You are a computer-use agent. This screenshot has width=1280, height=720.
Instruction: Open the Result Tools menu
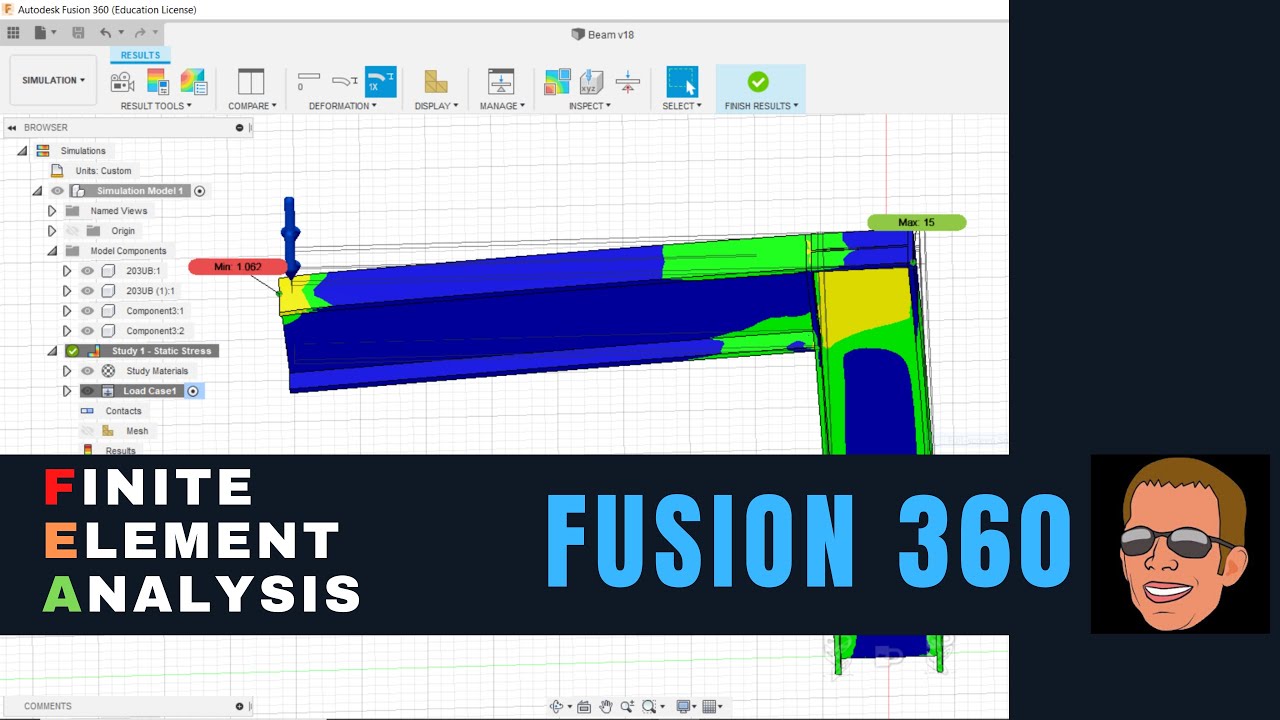tap(156, 106)
